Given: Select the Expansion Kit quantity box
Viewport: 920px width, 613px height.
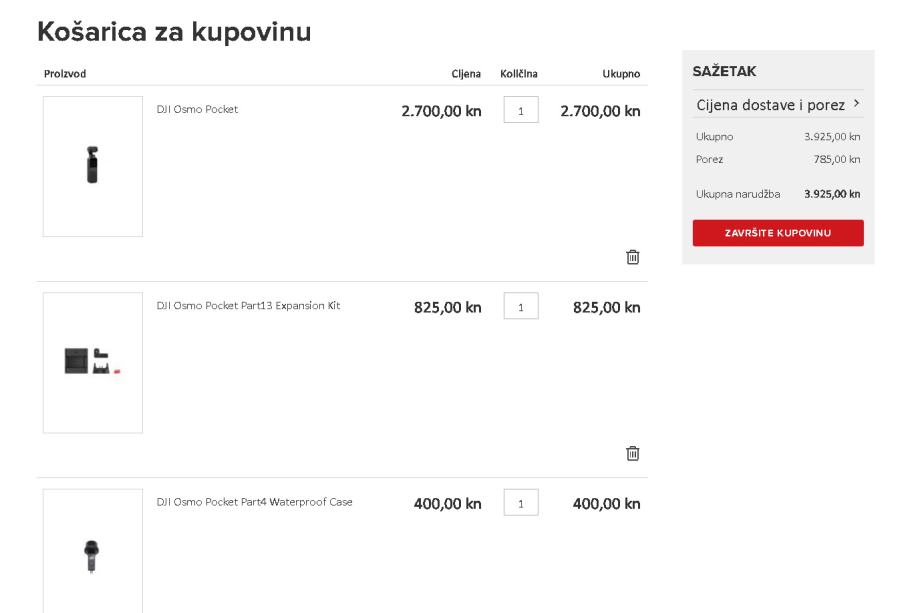Looking at the screenshot, I should pyautogui.click(x=521, y=306).
